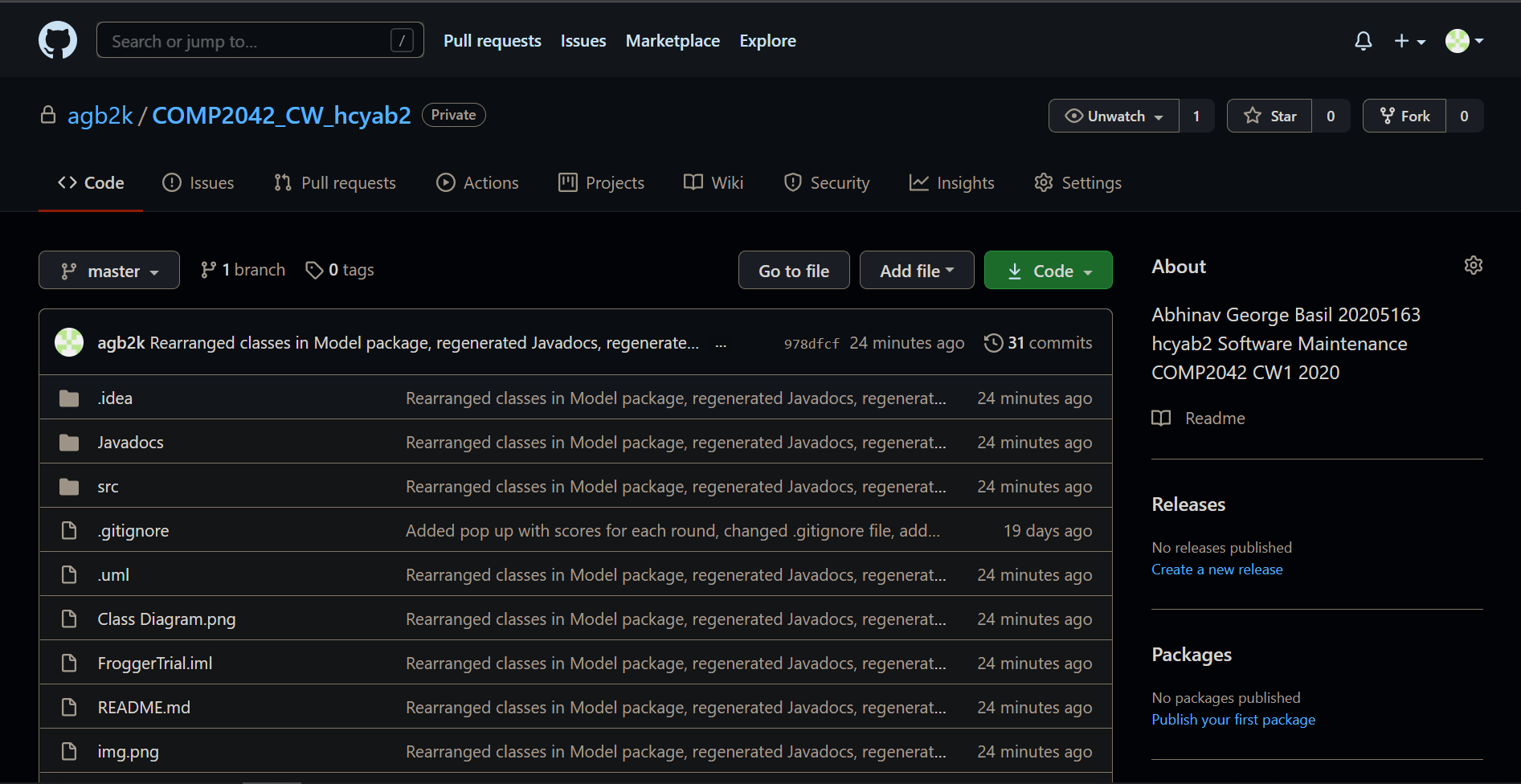Click the .gitignore file icon

click(x=69, y=531)
